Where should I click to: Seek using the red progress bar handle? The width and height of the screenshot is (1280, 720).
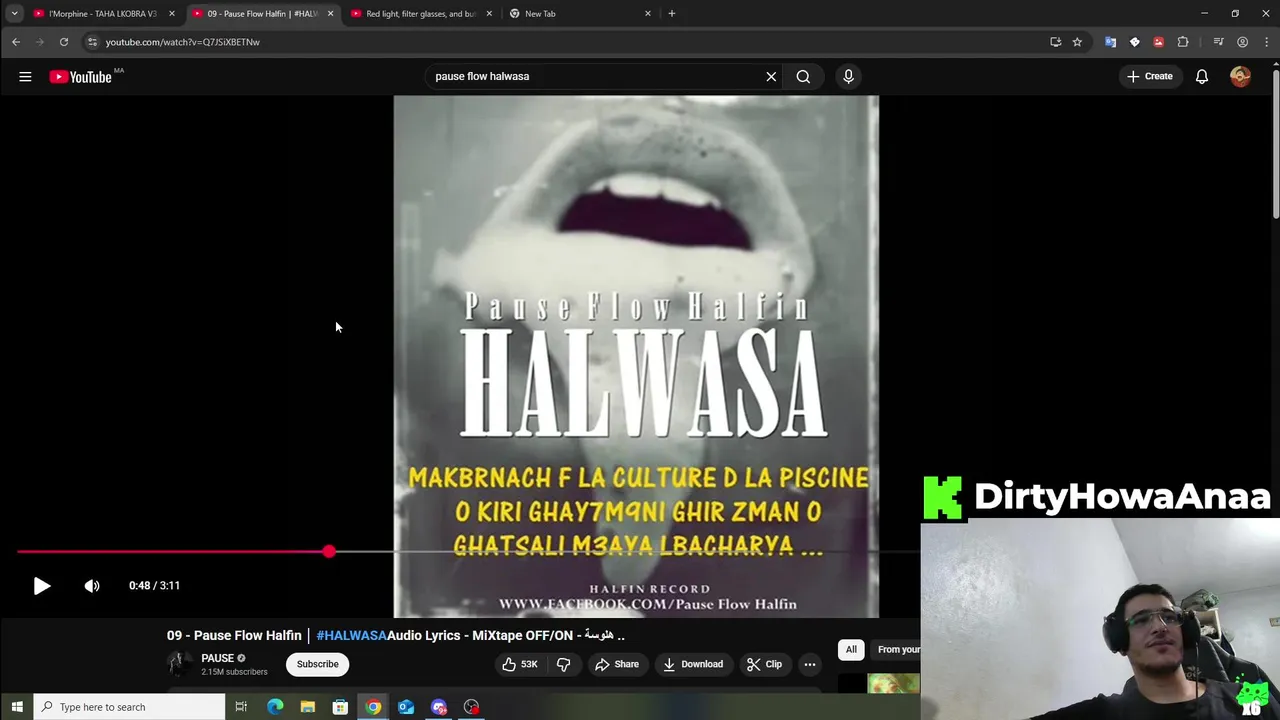329,551
